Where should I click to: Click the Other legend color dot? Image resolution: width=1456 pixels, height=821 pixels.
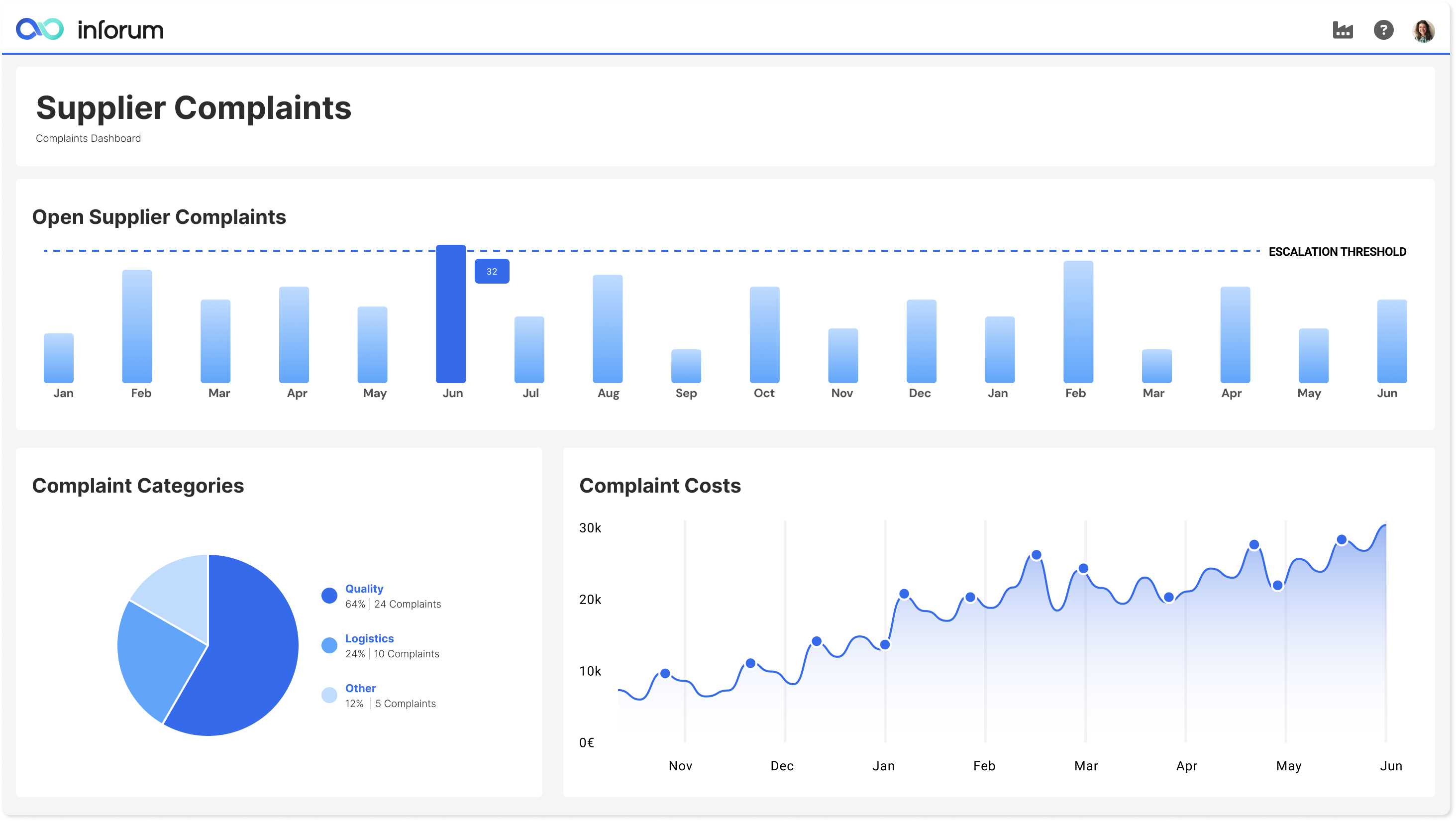click(x=329, y=695)
